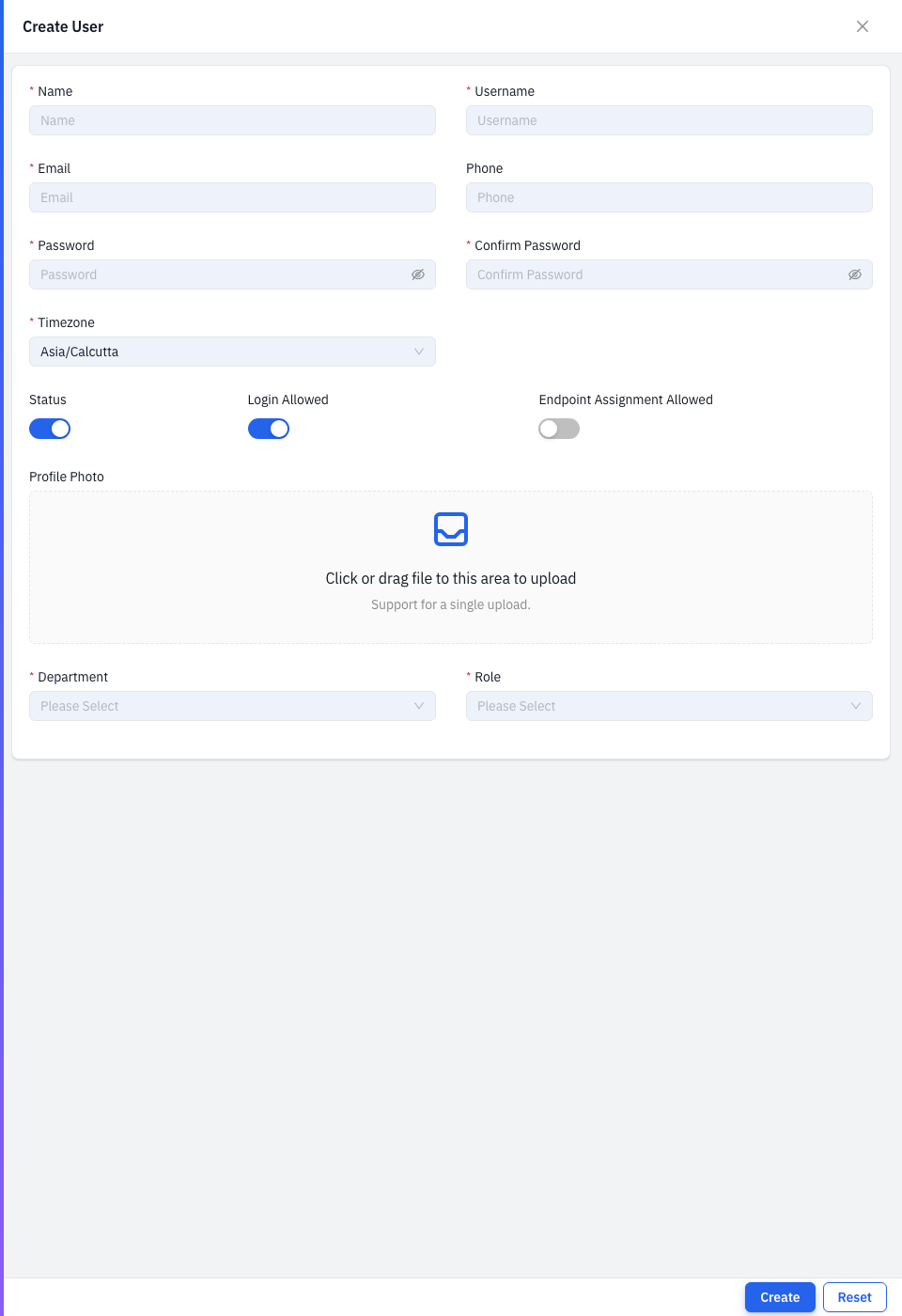Select the Phone input field
The height and width of the screenshot is (1316, 902).
point(669,197)
